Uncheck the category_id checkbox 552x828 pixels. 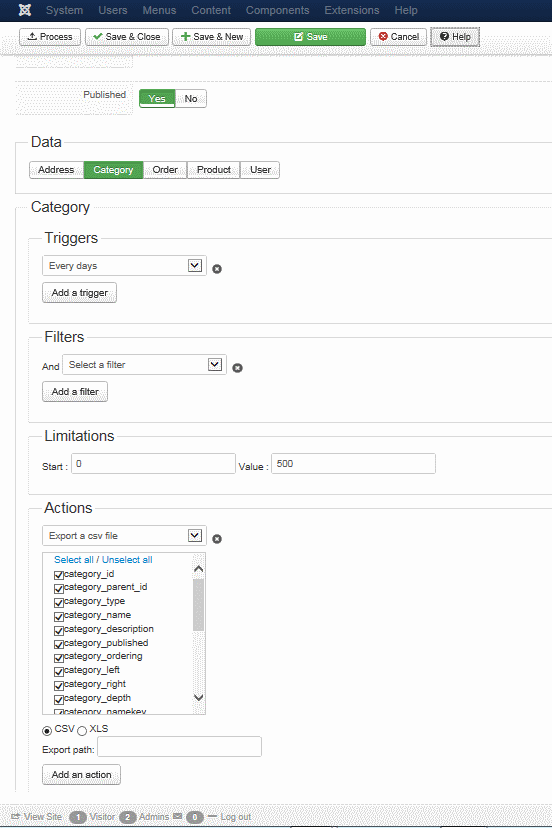(59, 575)
